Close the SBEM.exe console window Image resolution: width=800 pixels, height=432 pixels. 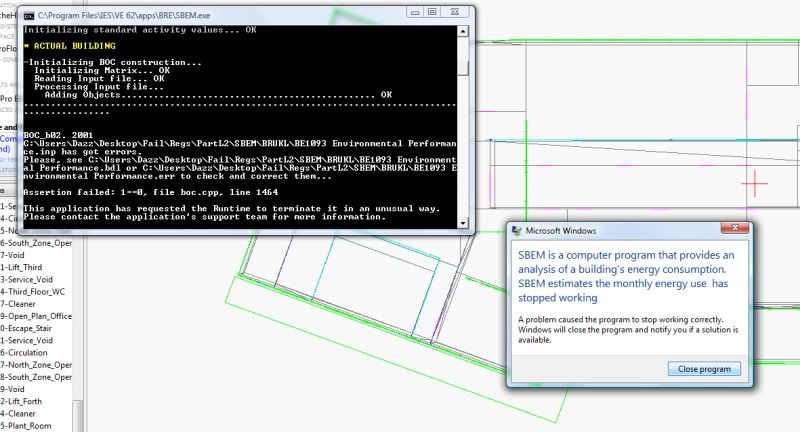455,12
